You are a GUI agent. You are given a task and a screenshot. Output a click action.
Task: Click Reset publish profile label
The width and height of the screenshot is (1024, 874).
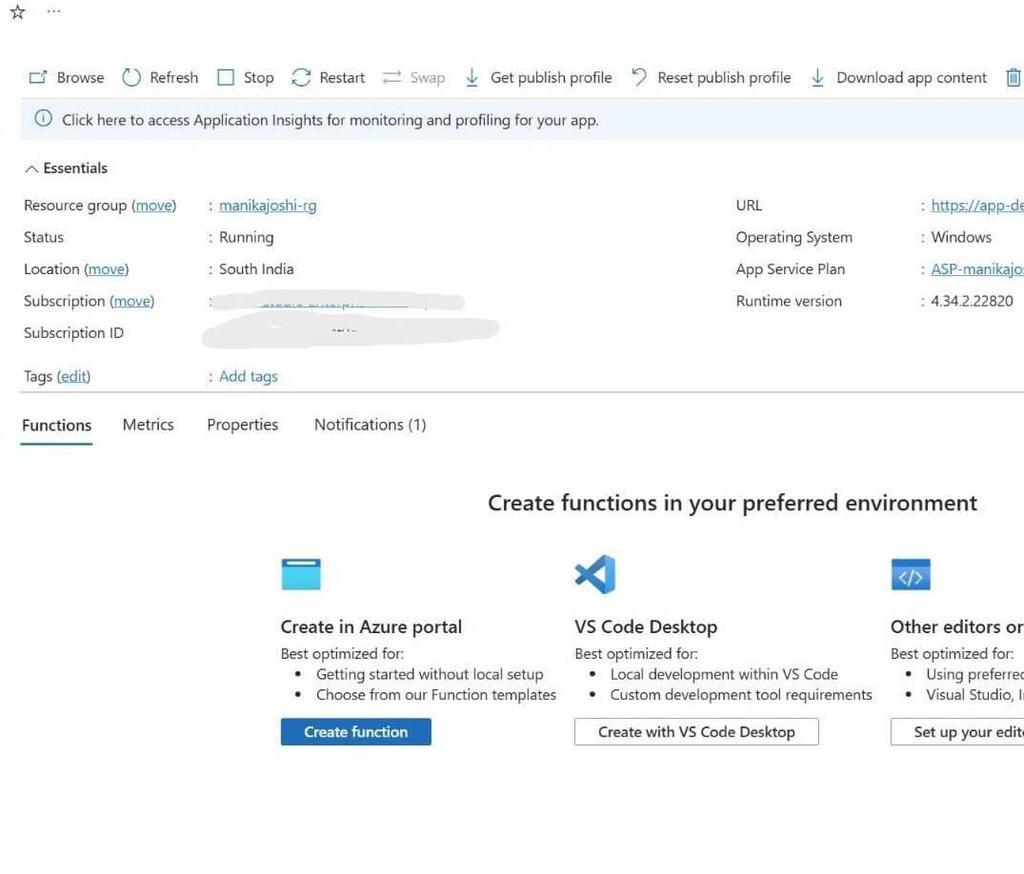pos(724,78)
